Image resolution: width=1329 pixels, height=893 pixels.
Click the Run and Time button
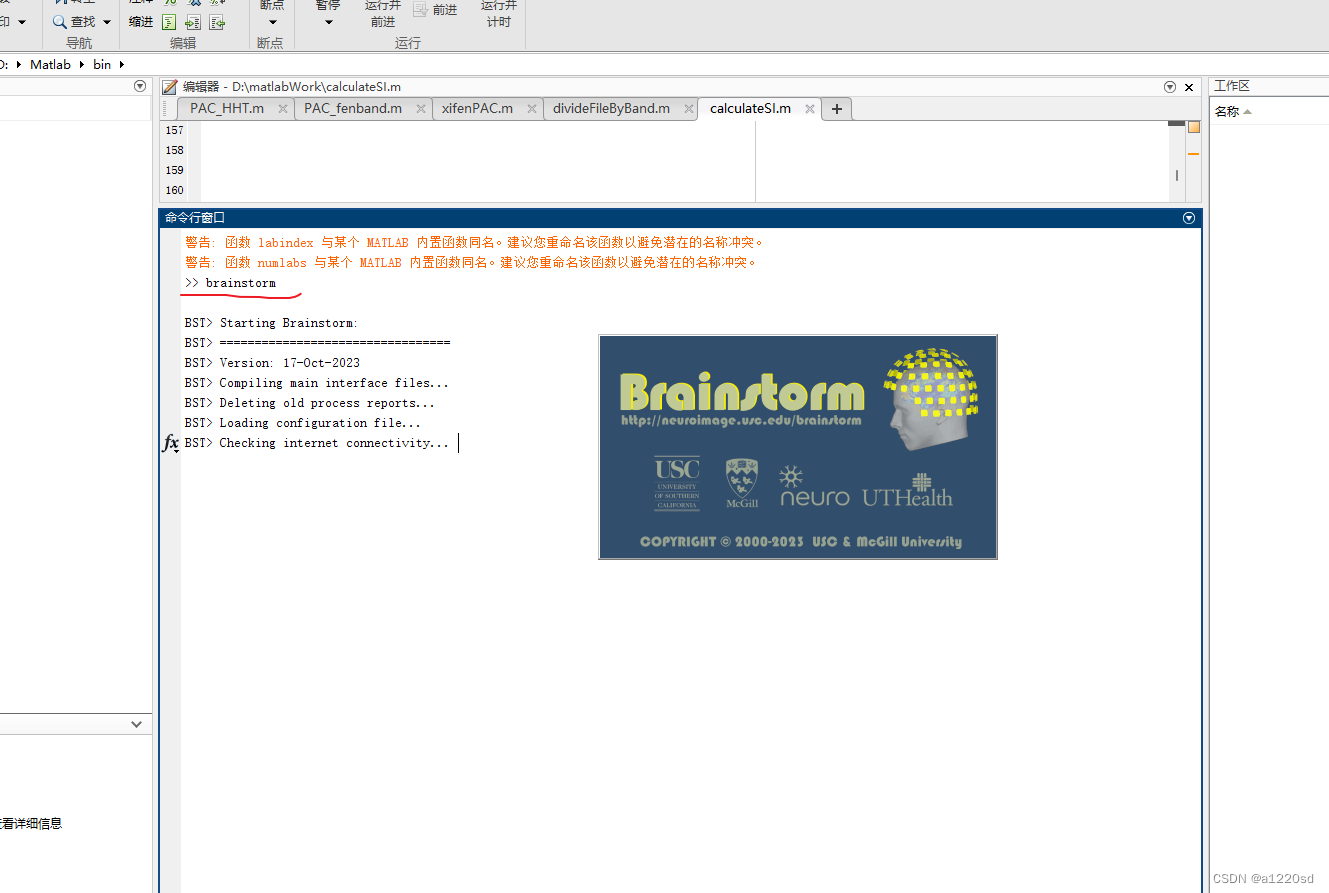pos(498,13)
